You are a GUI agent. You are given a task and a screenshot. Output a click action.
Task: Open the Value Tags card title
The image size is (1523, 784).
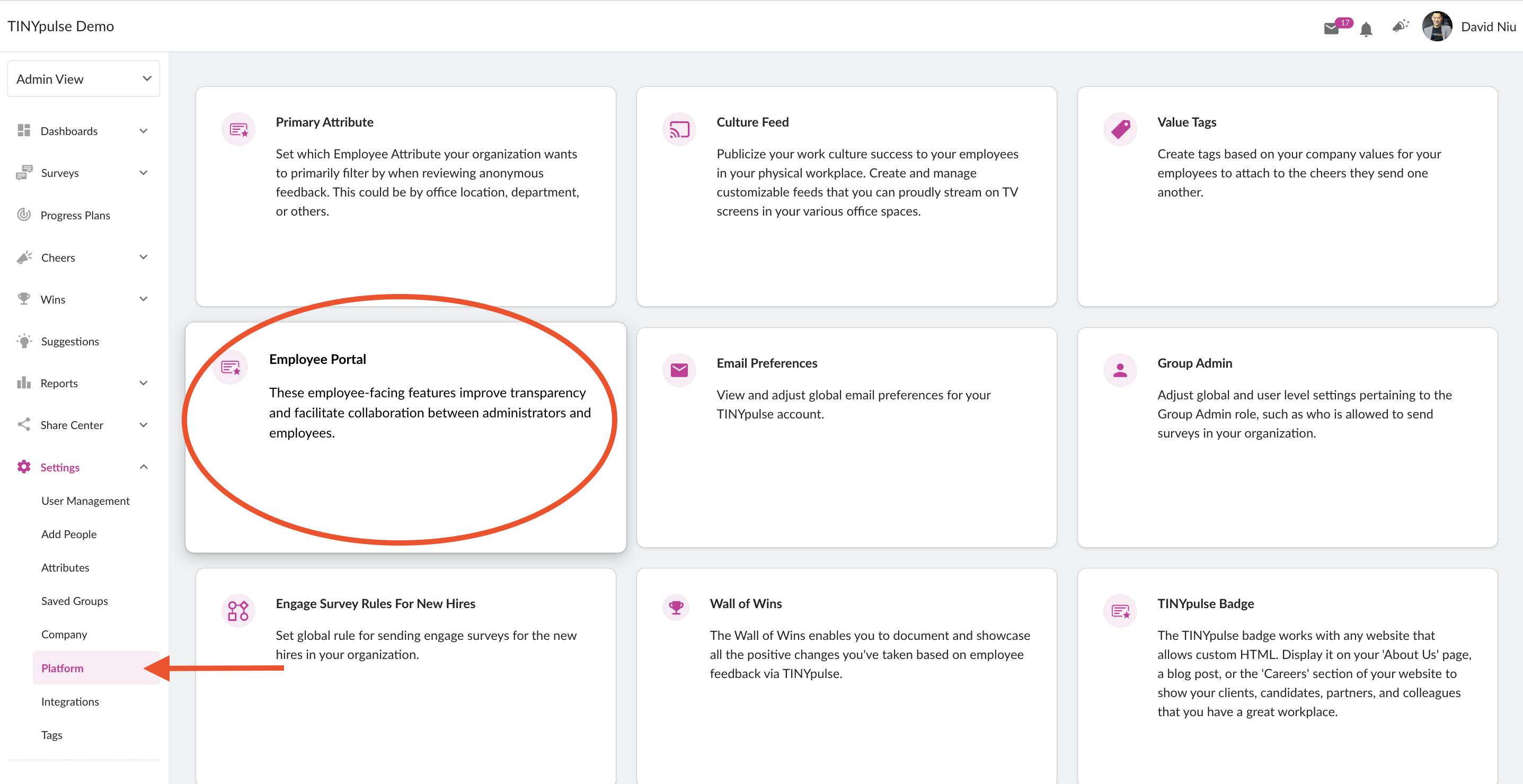pyautogui.click(x=1186, y=122)
